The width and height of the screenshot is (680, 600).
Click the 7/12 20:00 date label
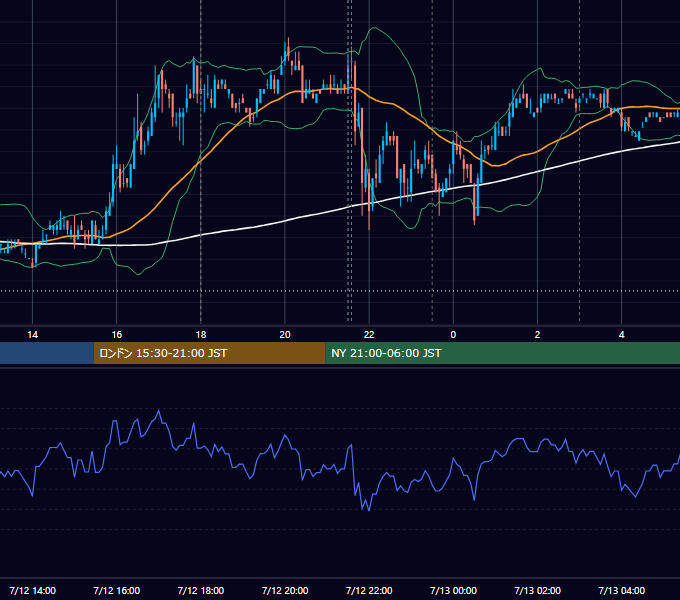(x=285, y=590)
